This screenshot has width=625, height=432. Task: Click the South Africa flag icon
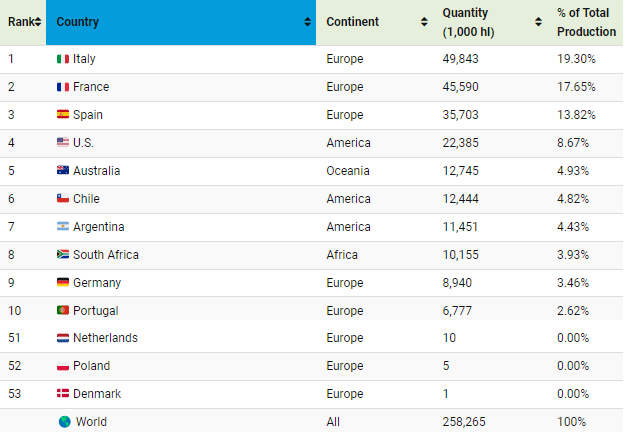[63, 255]
